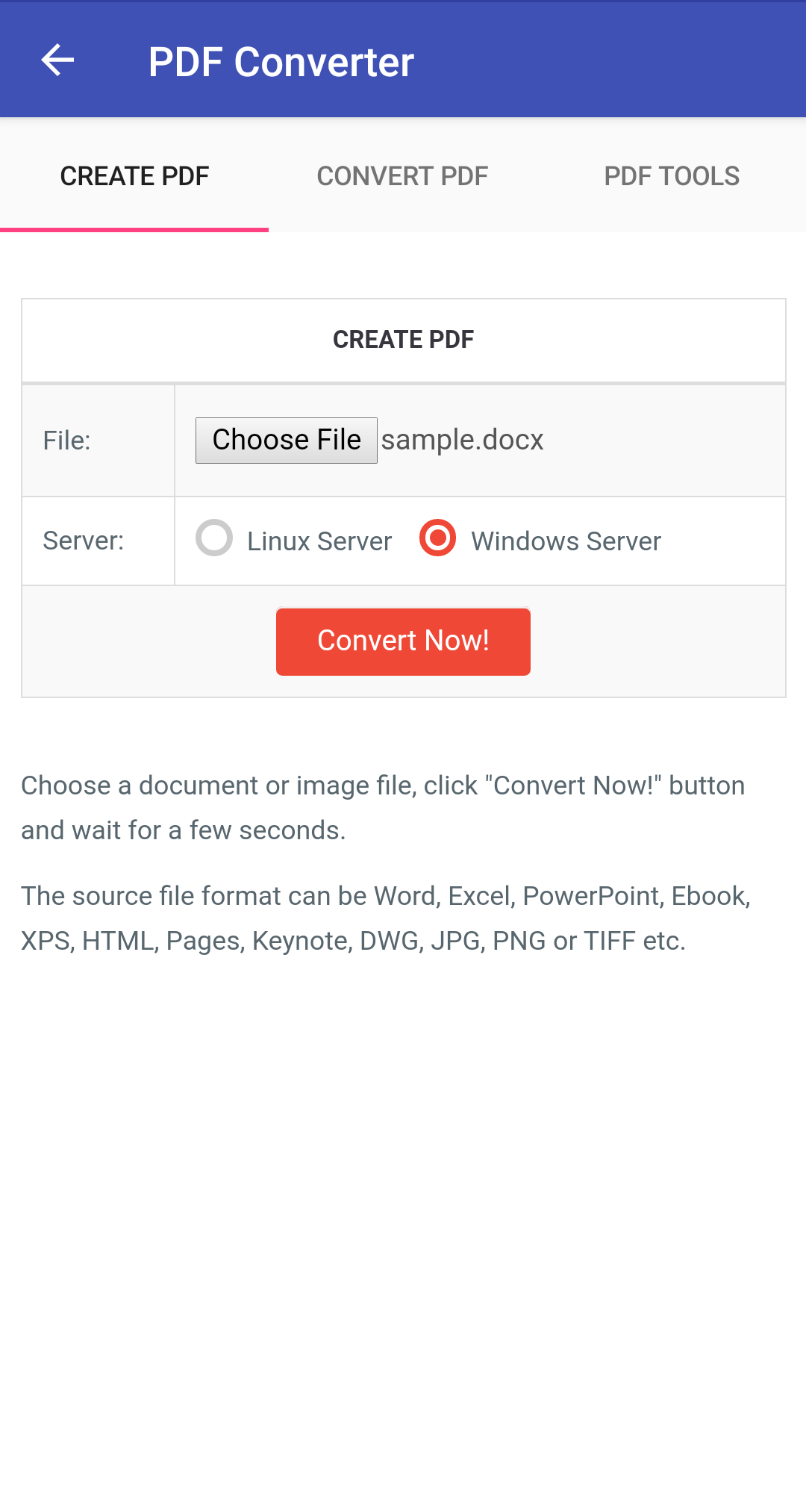Select the Linux Server radio button
The width and height of the screenshot is (806, 1512).
(x=214, y=538)
